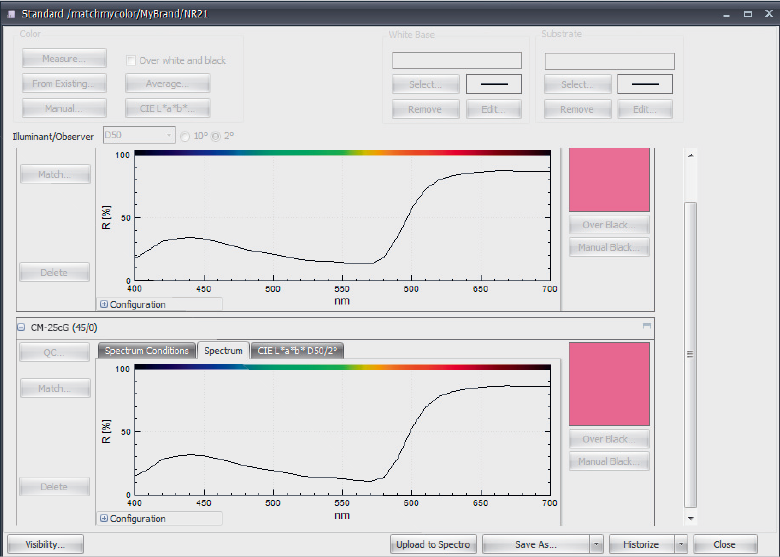Click the Visibility... button
This screenshot has width=780, height=557.
45,544
